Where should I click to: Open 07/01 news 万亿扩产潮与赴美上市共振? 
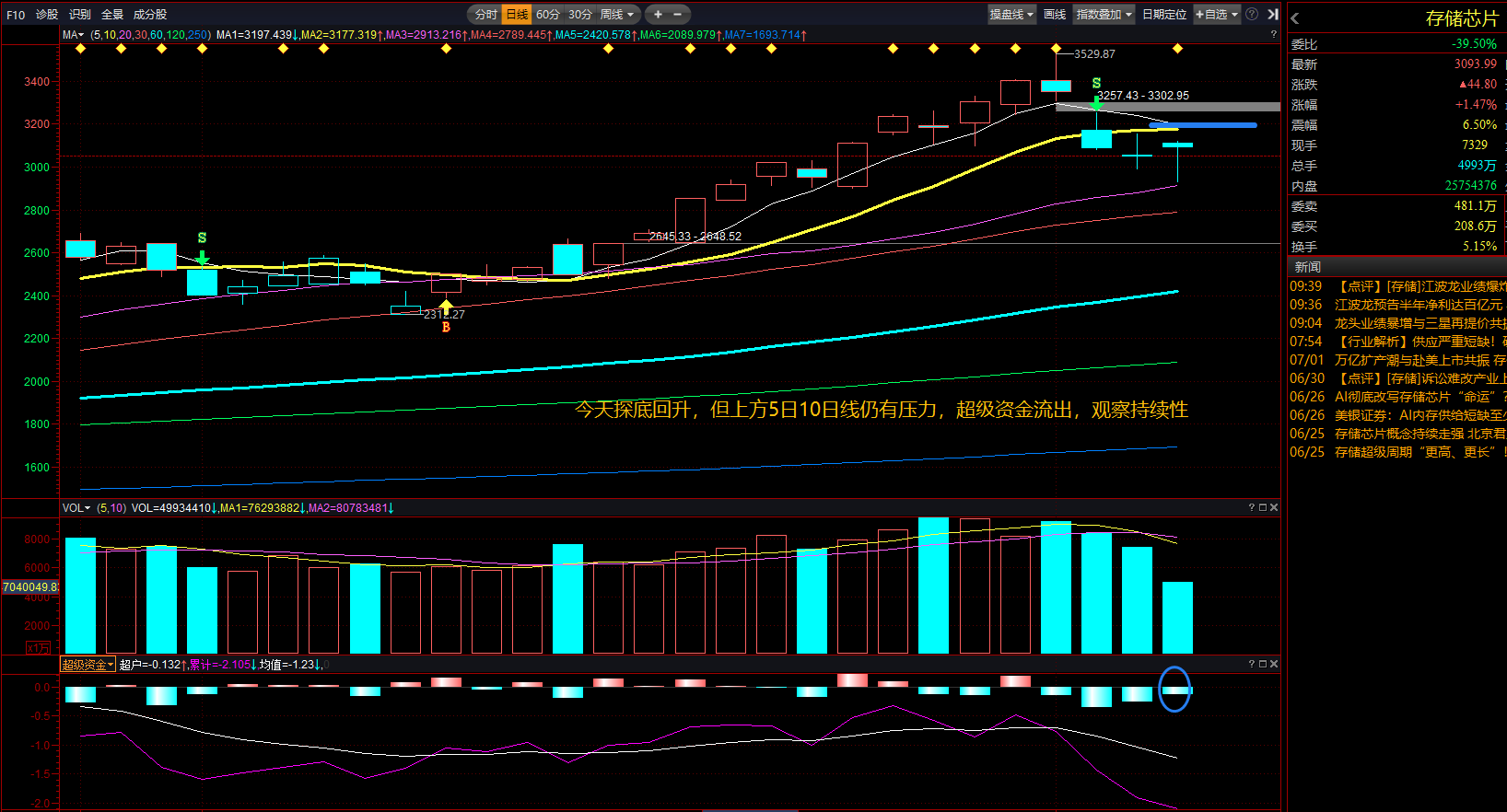pyautogui.click(x=1397, y=360)
